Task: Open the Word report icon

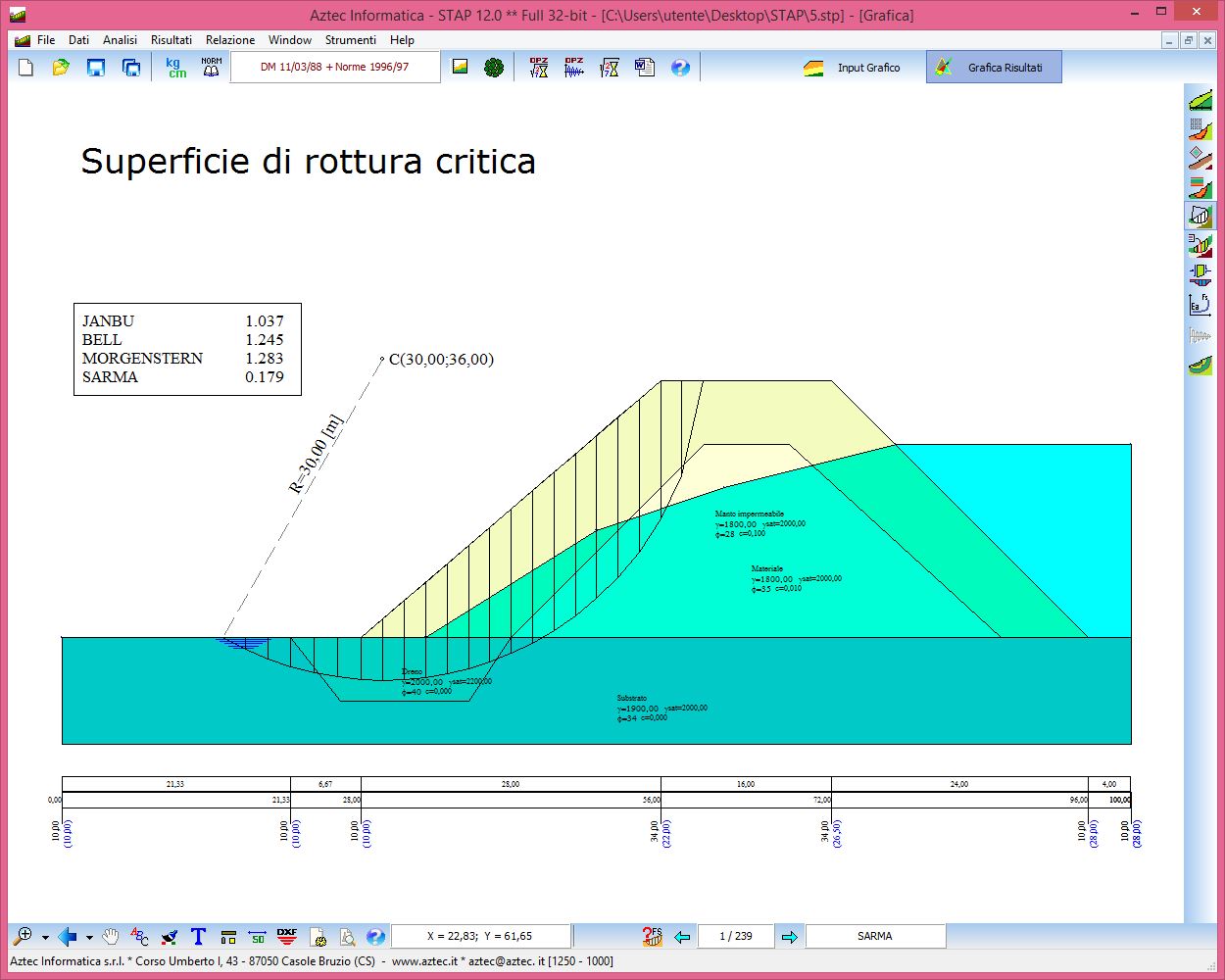Action: (644, 68)
